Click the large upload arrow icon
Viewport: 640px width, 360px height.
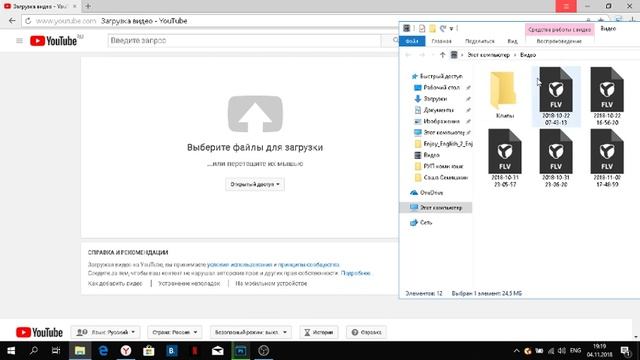point(255,114)
